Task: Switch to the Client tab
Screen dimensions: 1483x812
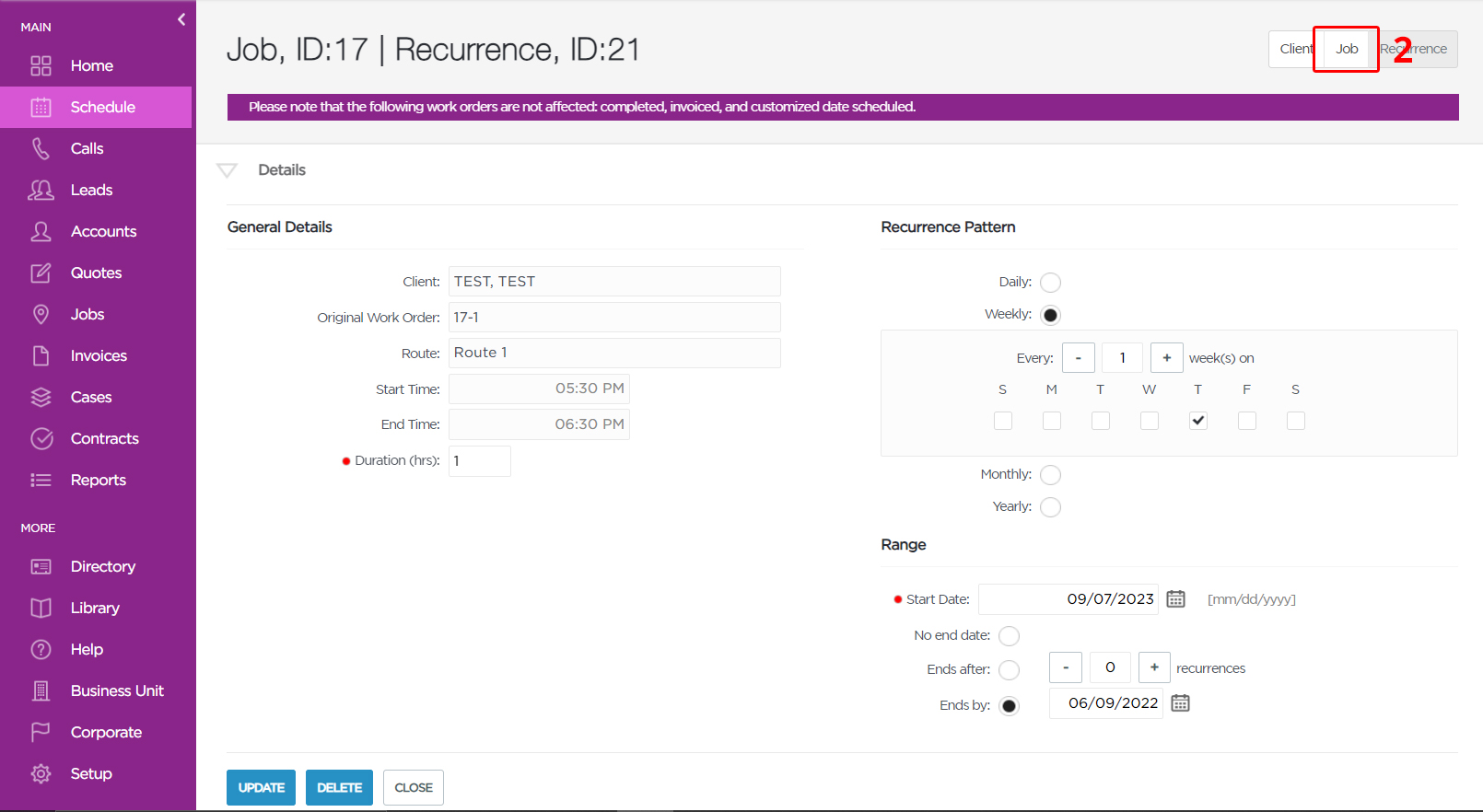Action: [x=1291, y=49]
